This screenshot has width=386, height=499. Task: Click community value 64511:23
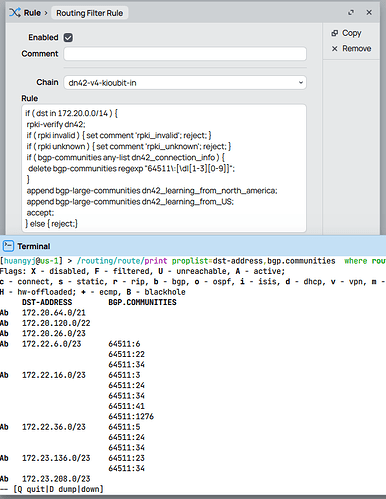point(127,458)
